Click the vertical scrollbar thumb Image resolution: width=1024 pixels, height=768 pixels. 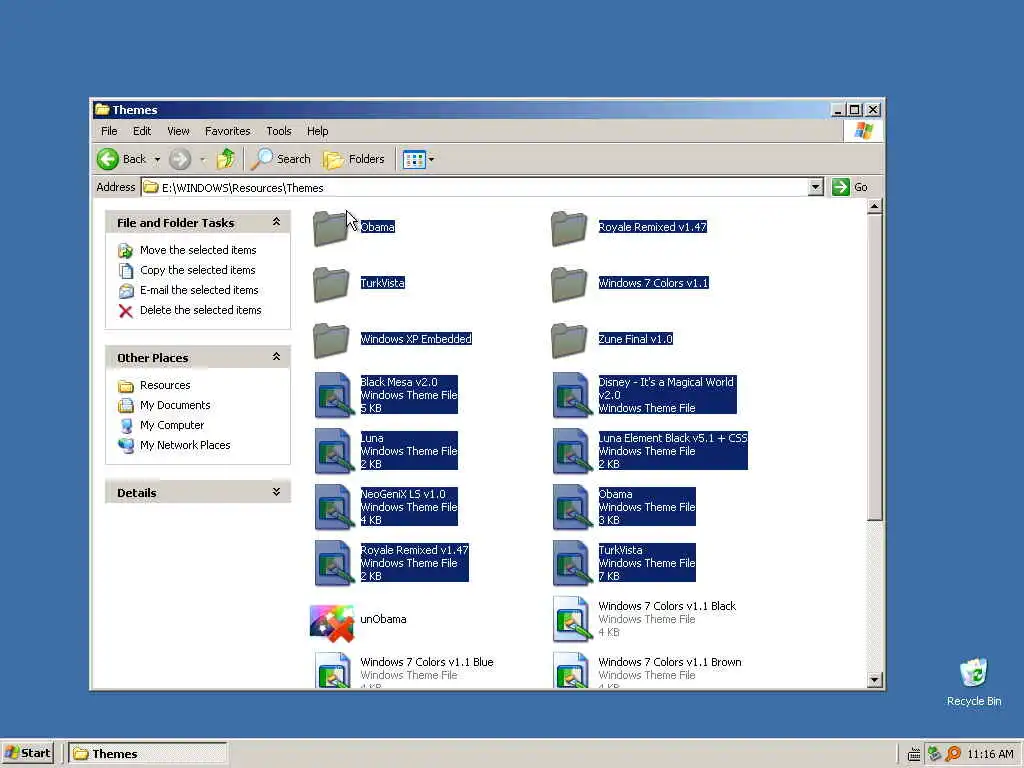[874, 368]
